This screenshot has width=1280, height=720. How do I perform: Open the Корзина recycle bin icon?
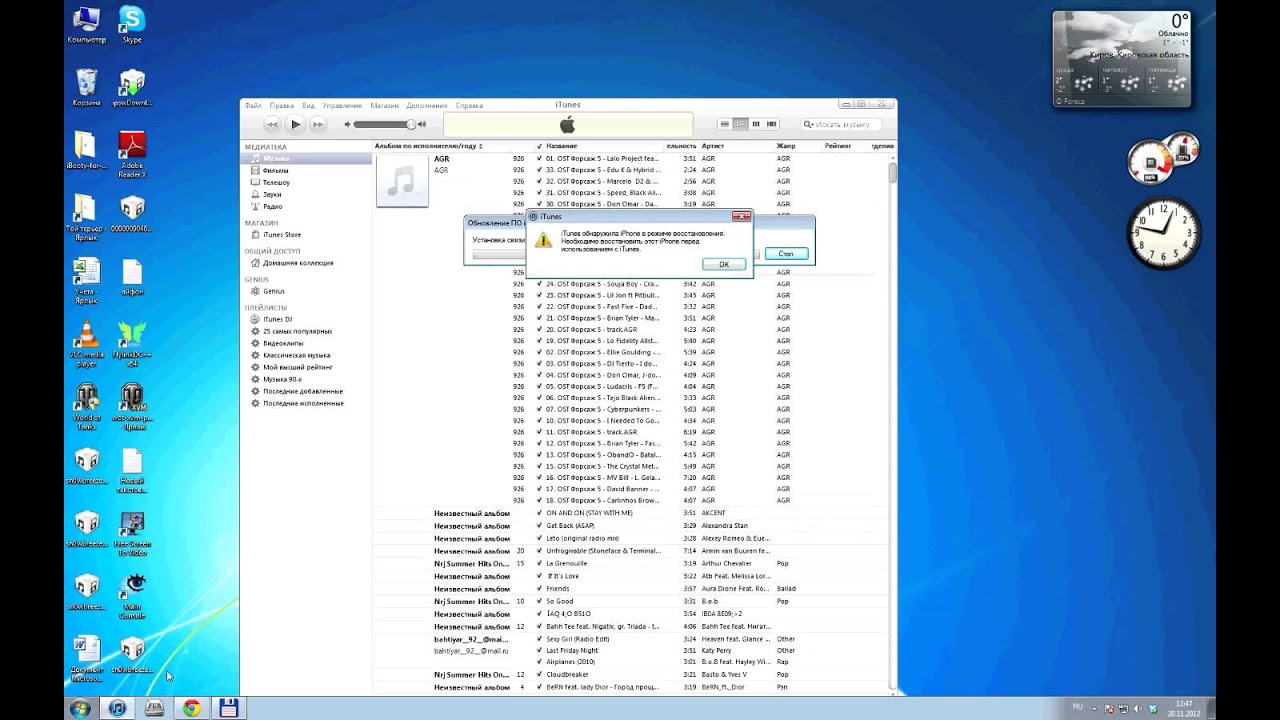(87, 88)
